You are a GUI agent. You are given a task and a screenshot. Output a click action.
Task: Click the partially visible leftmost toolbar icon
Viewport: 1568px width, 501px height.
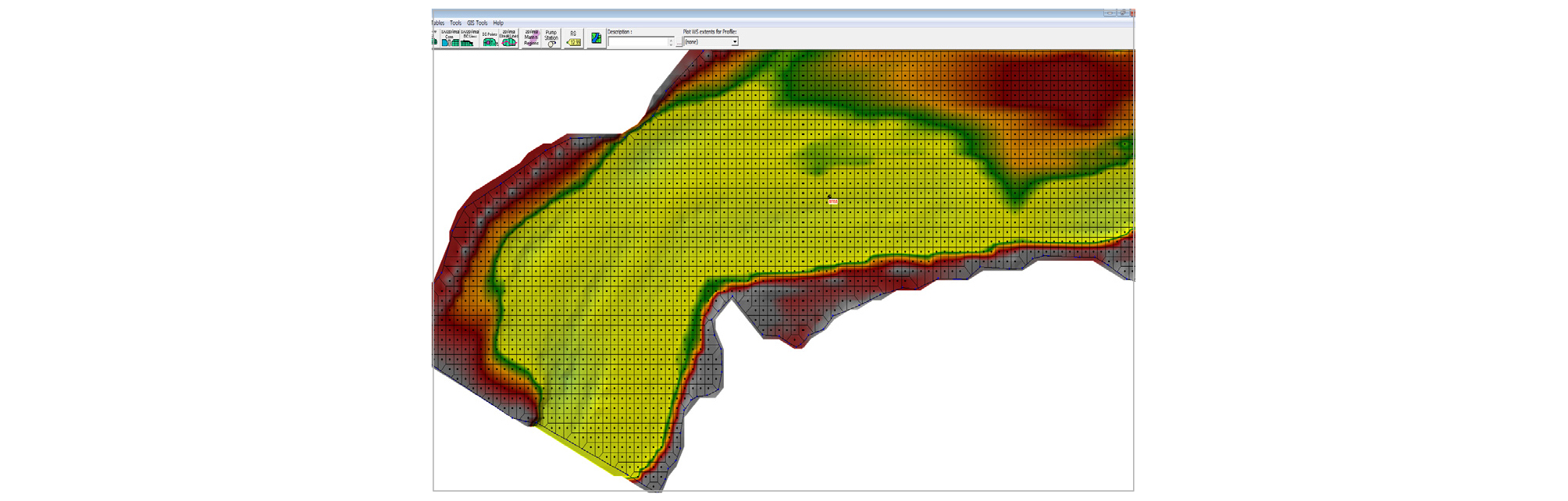click(435, 40)
